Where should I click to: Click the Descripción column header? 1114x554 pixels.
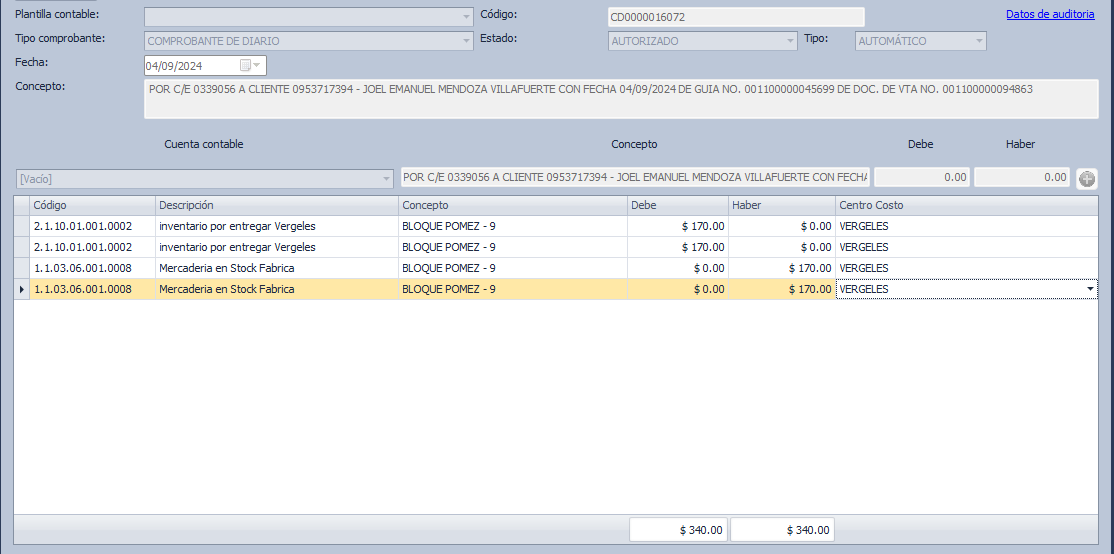tap(276, 205)
